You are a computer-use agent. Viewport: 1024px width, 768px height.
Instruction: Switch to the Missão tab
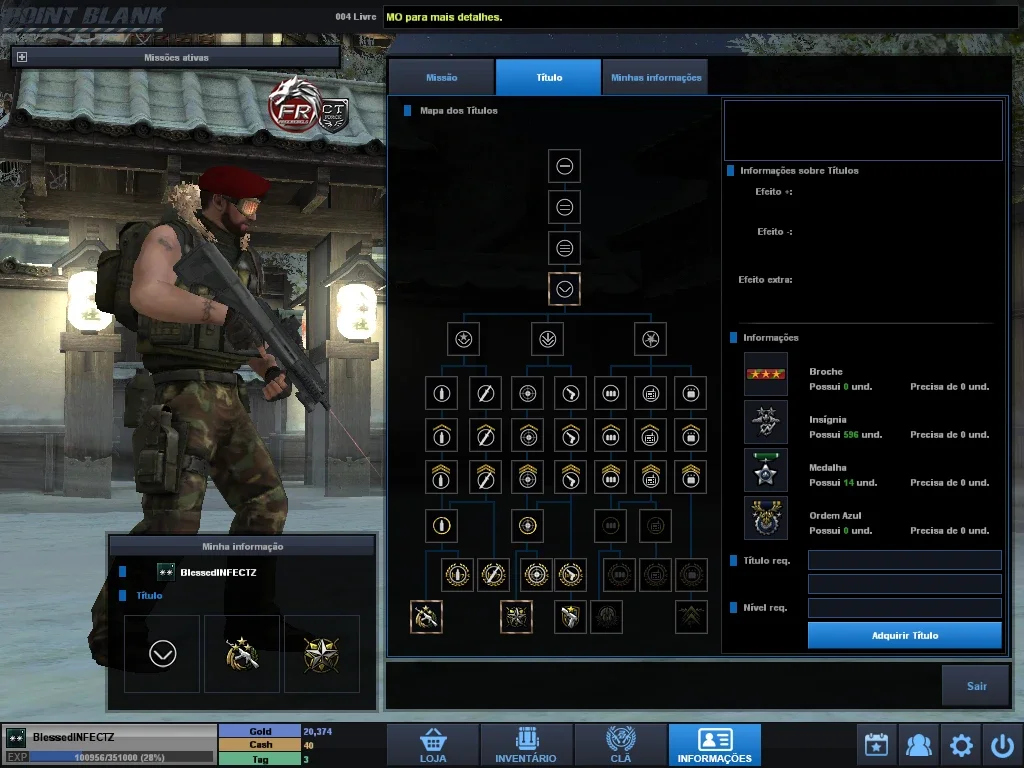point(441,77)
